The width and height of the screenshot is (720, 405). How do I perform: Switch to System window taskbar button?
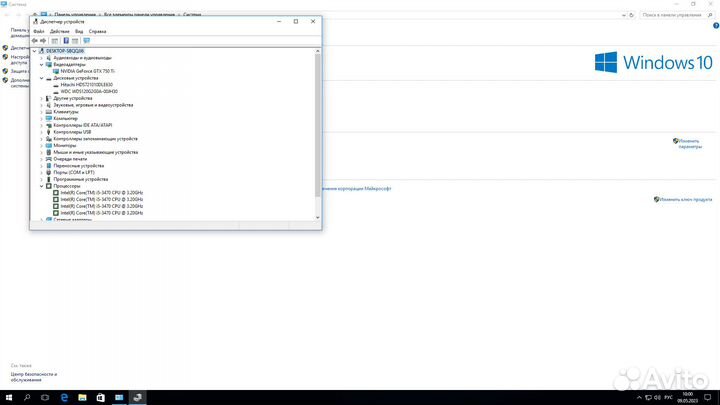click(x=119, y=398)
